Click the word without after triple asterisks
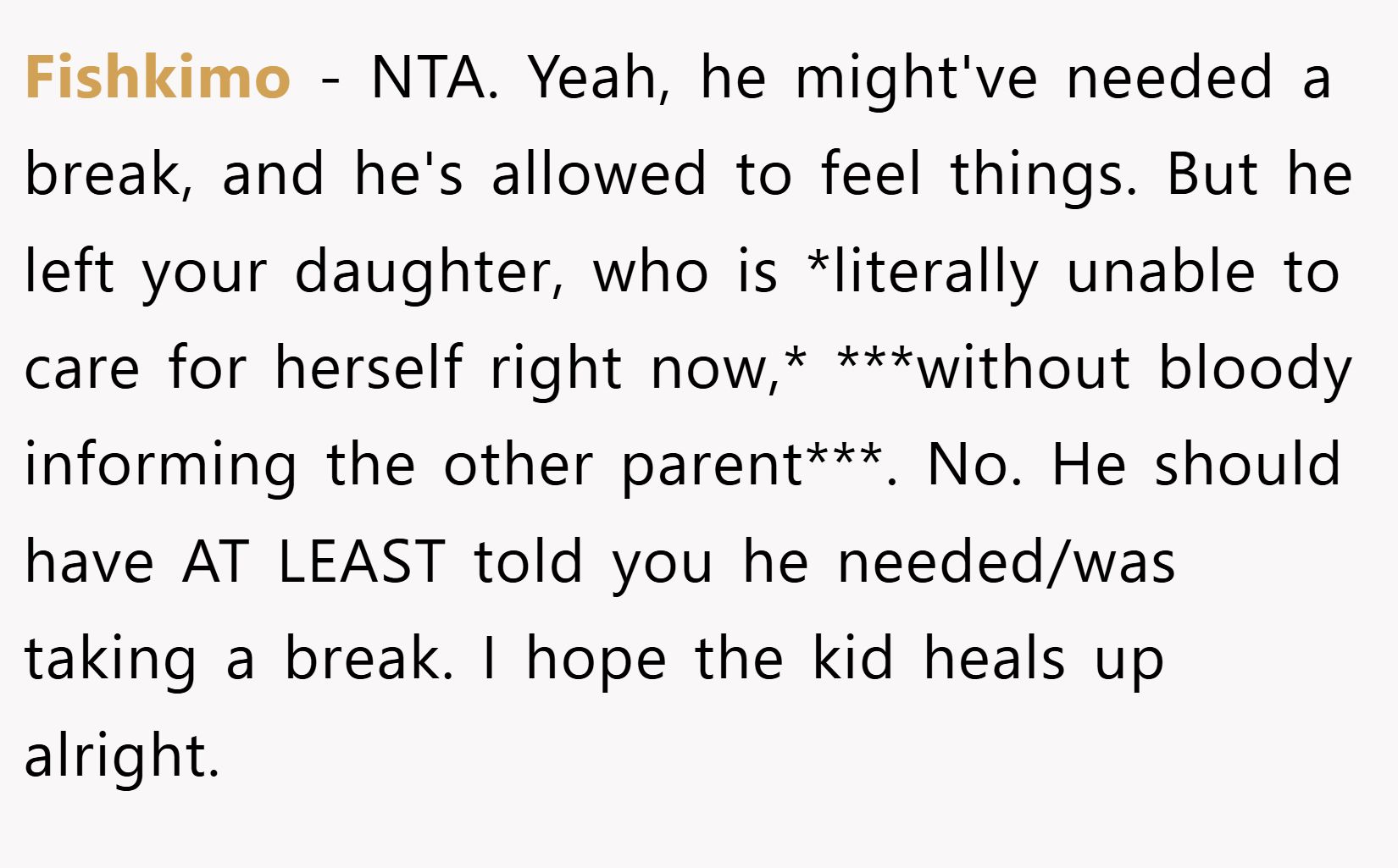1398x868 pixels. pos(1024,368)
